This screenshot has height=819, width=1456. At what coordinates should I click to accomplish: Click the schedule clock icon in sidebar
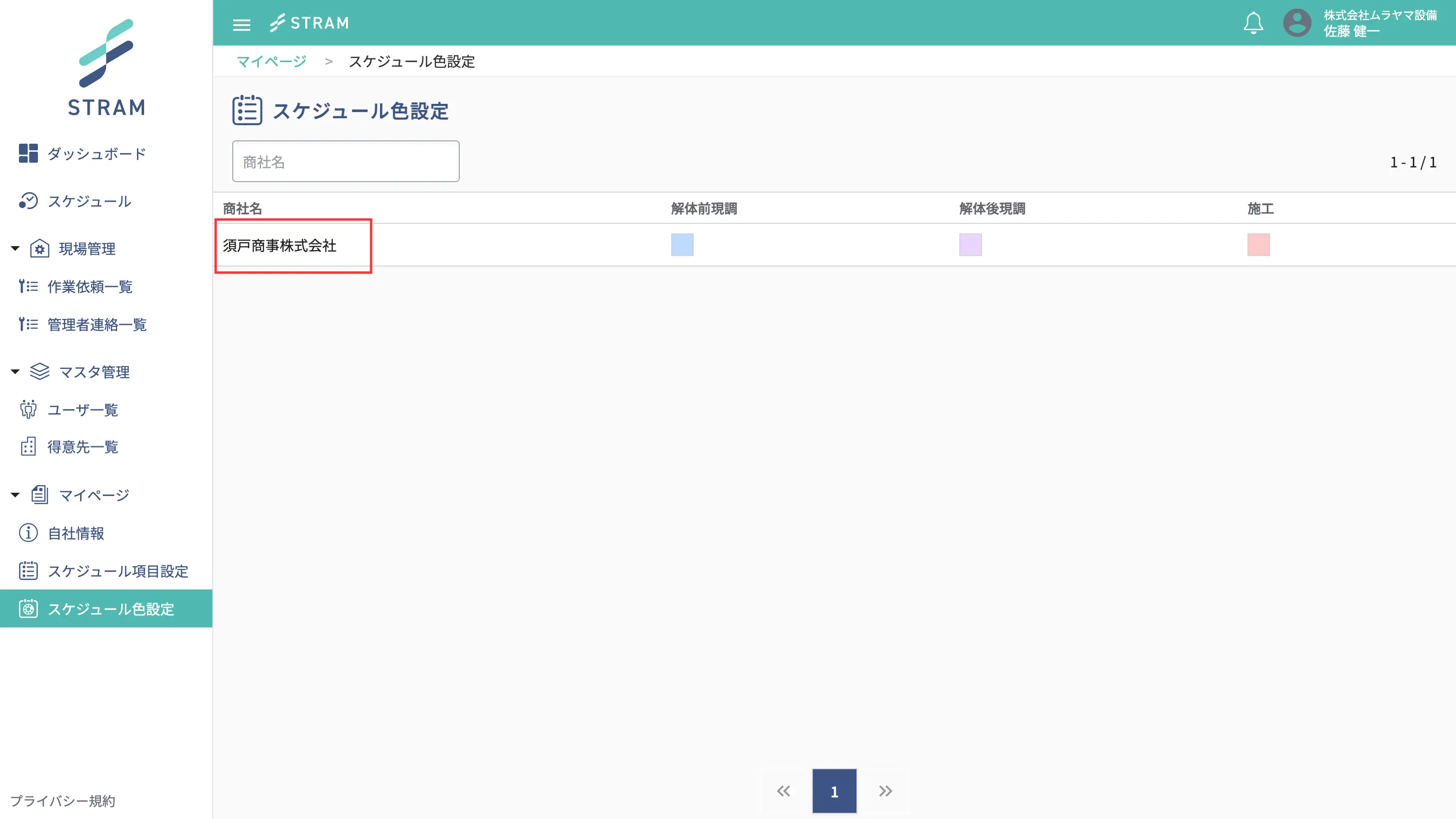tap(27, 201)
